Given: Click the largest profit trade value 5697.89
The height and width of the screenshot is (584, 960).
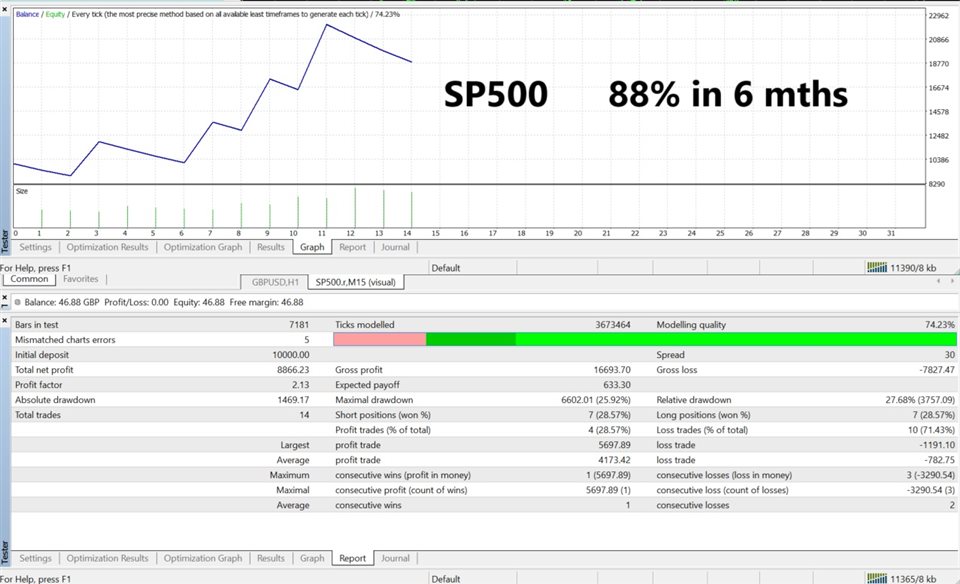Looking at the screenshot, I should 615,445.
